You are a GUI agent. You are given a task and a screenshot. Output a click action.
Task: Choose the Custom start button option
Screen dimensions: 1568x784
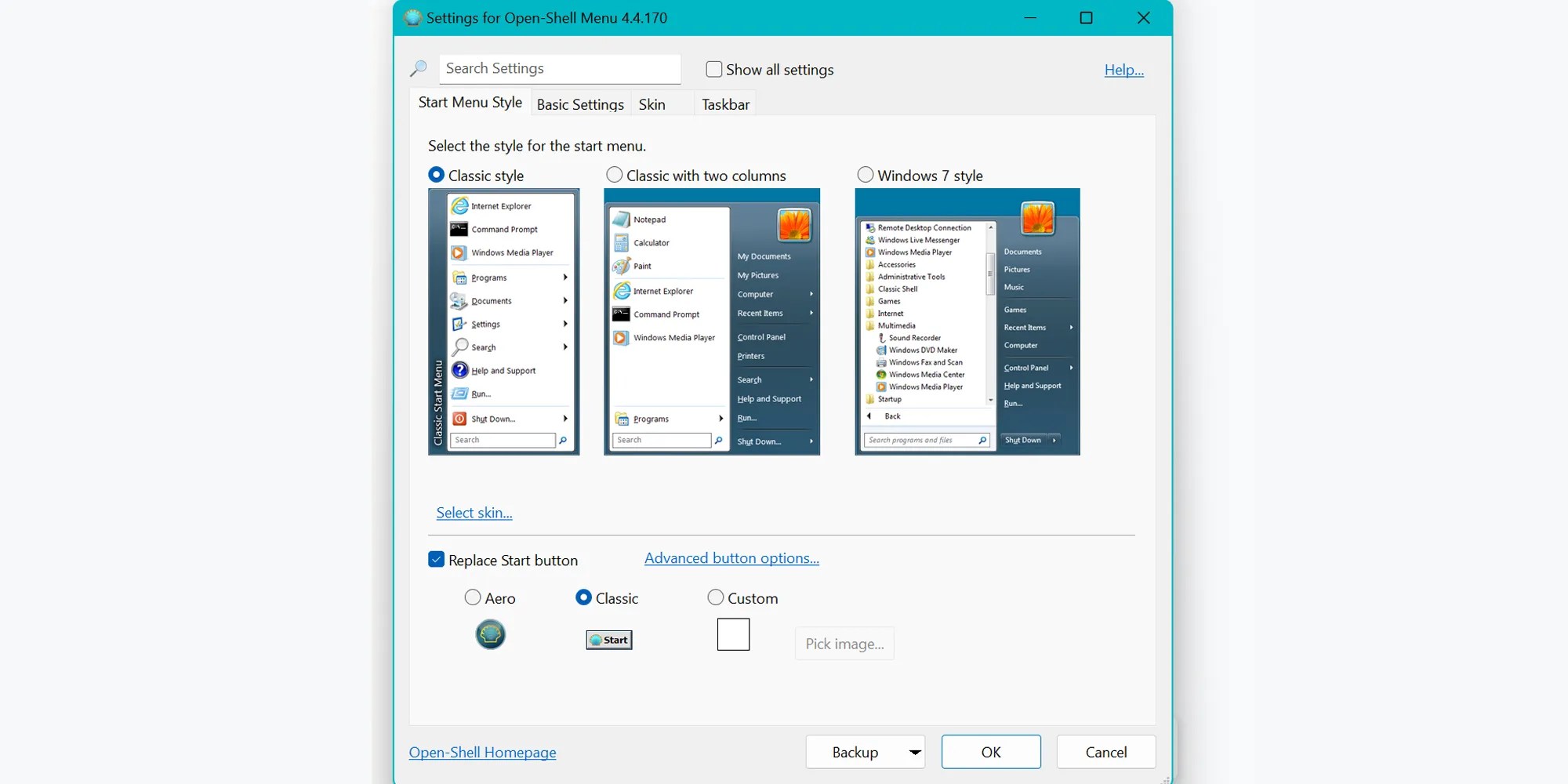tap(715, 597)
